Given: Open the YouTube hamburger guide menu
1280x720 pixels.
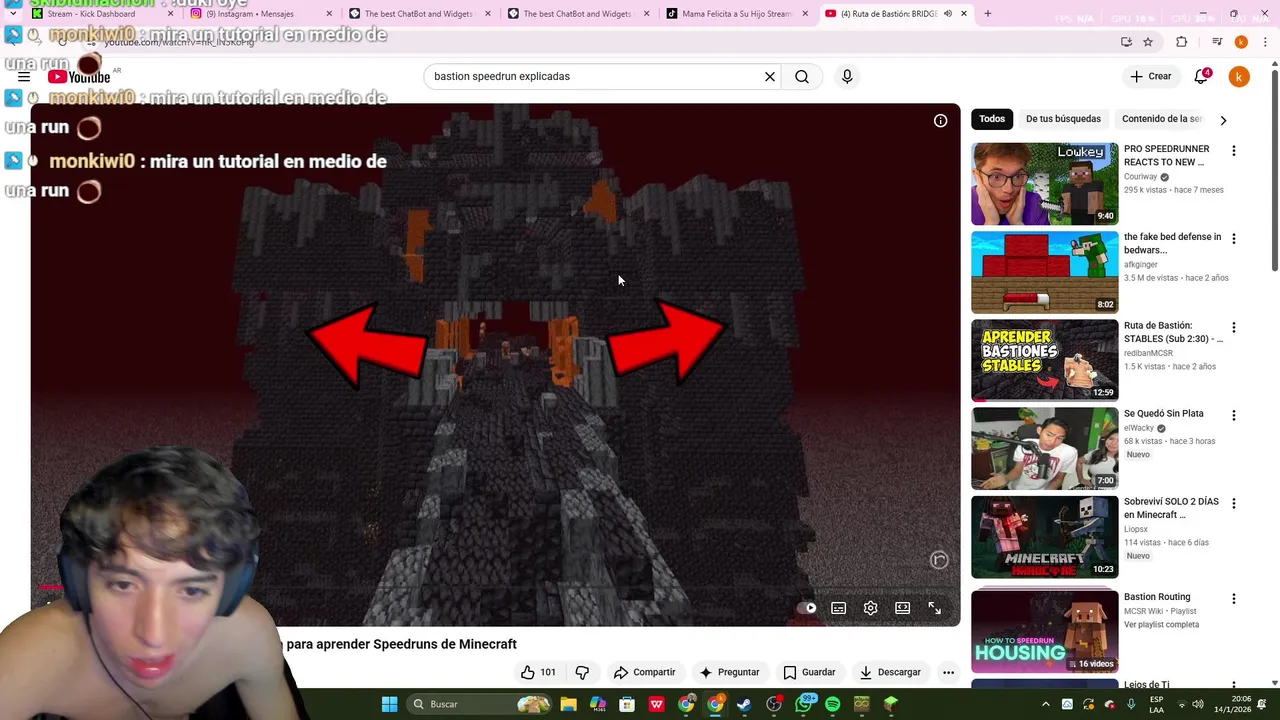Looking at the screenshot, I should 24,77.
